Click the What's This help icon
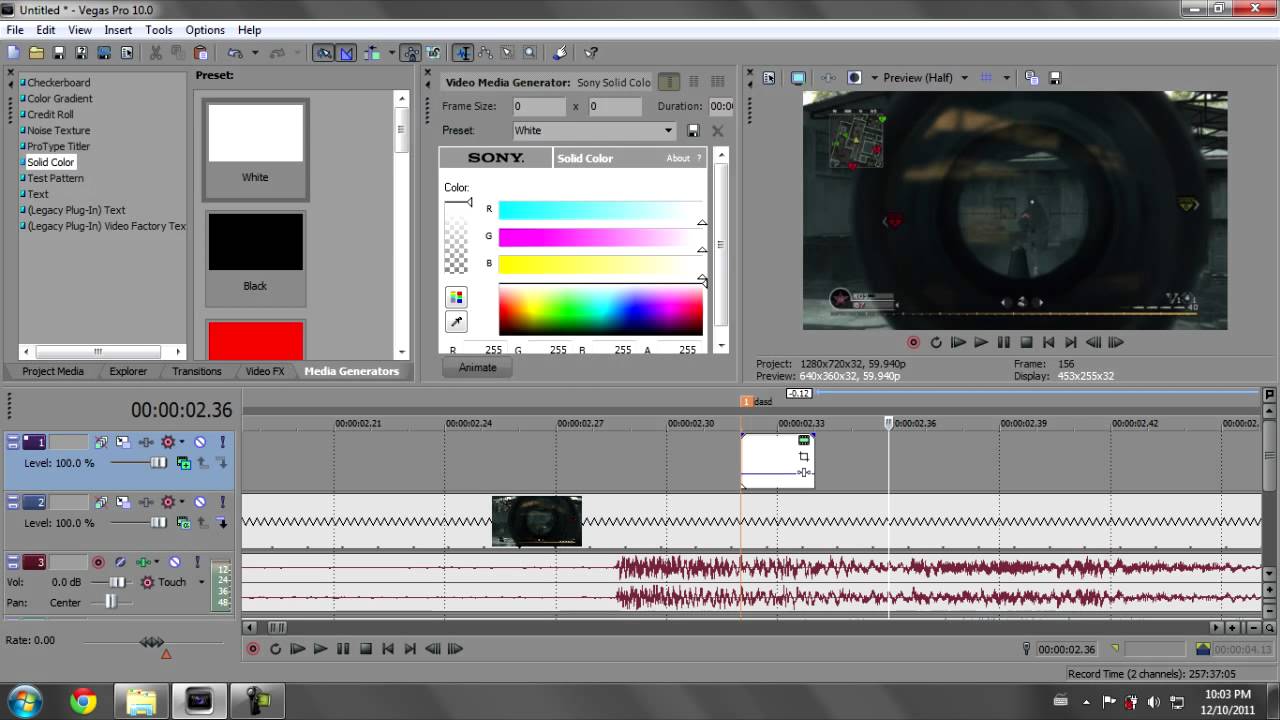This screenshot has height=720, width=1280. point(591,53)
